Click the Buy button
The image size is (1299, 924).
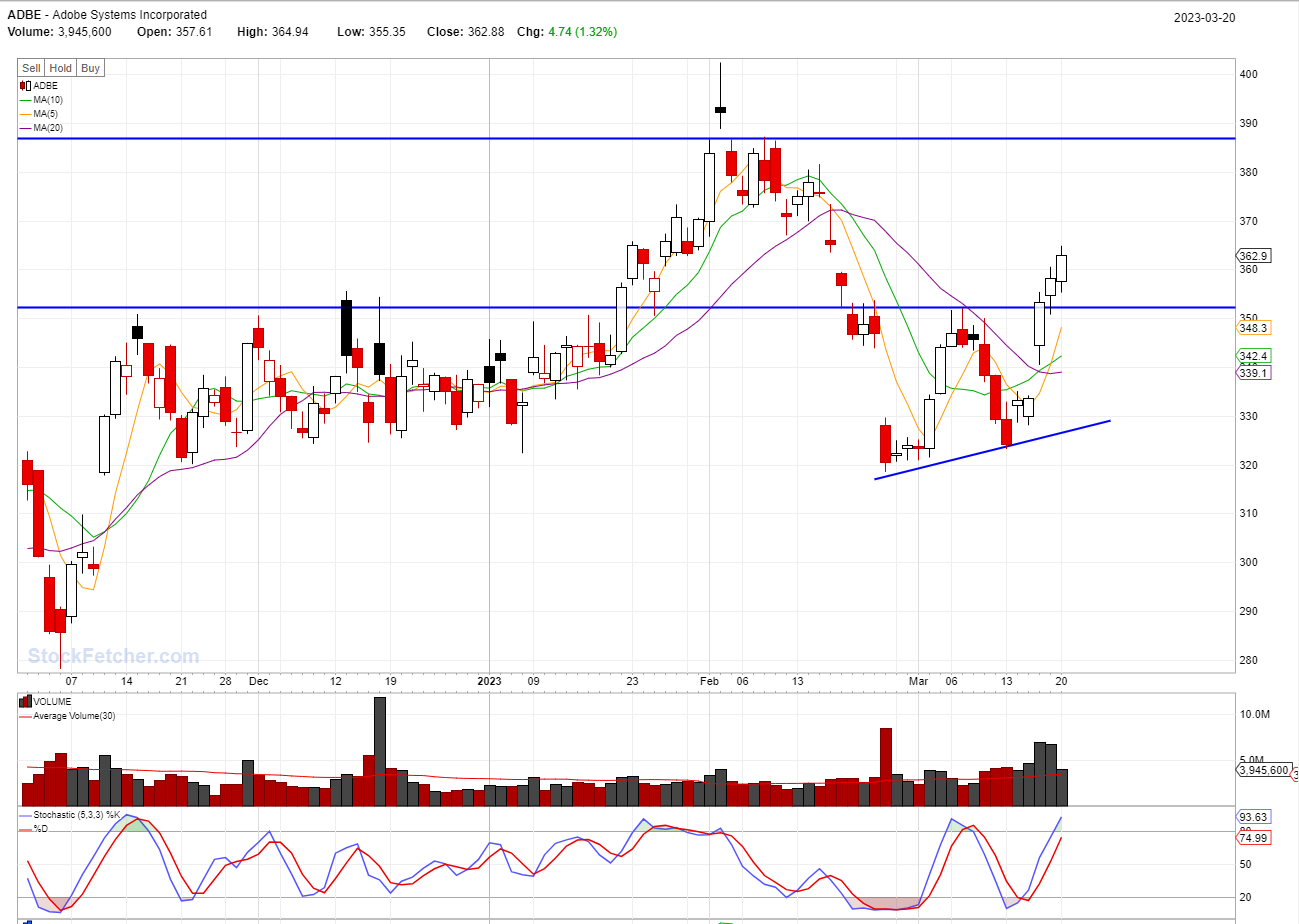click(90, 68)
